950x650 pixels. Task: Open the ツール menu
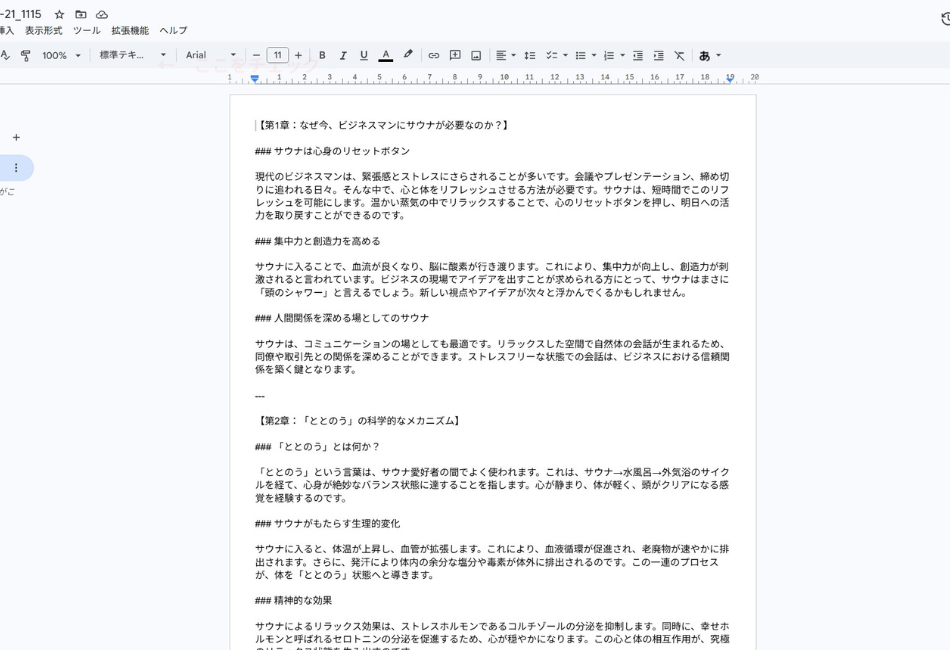(x=85, y=30)
